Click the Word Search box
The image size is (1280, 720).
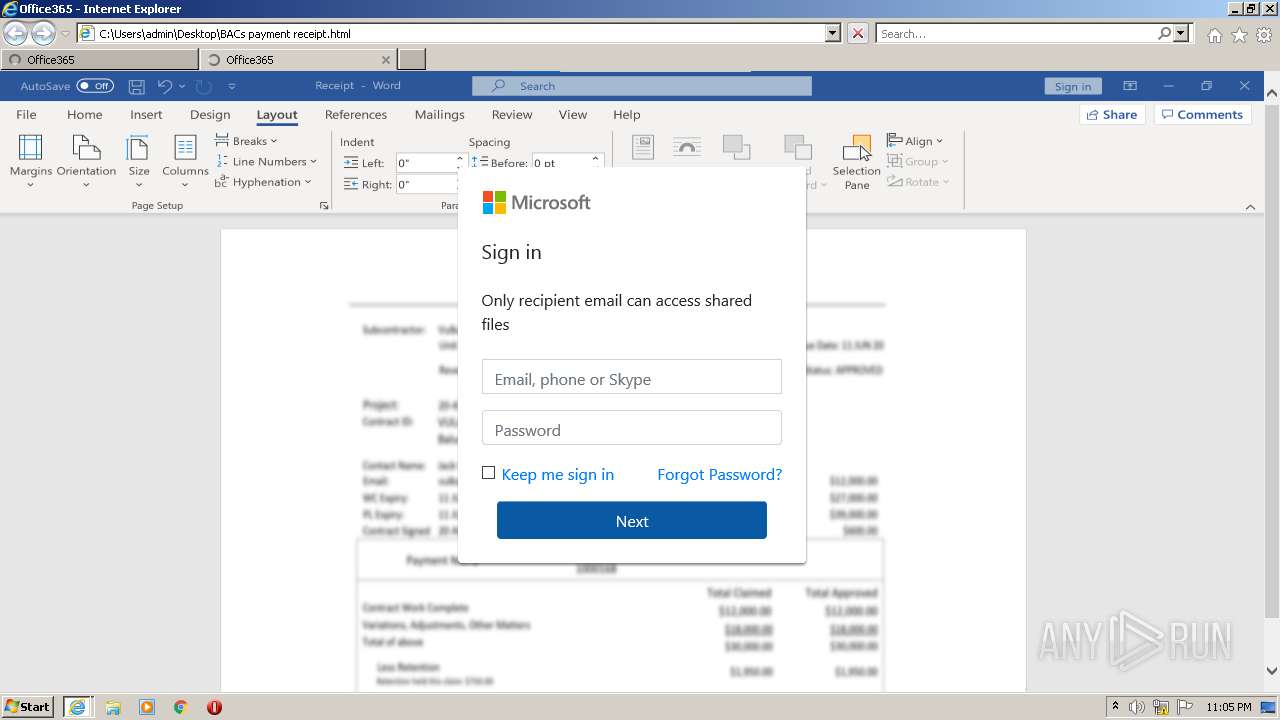tap(642, 86)
